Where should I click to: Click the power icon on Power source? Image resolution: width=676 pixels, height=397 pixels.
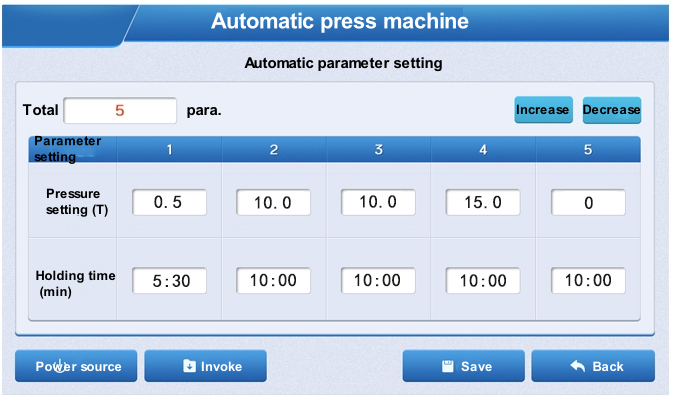59,366
